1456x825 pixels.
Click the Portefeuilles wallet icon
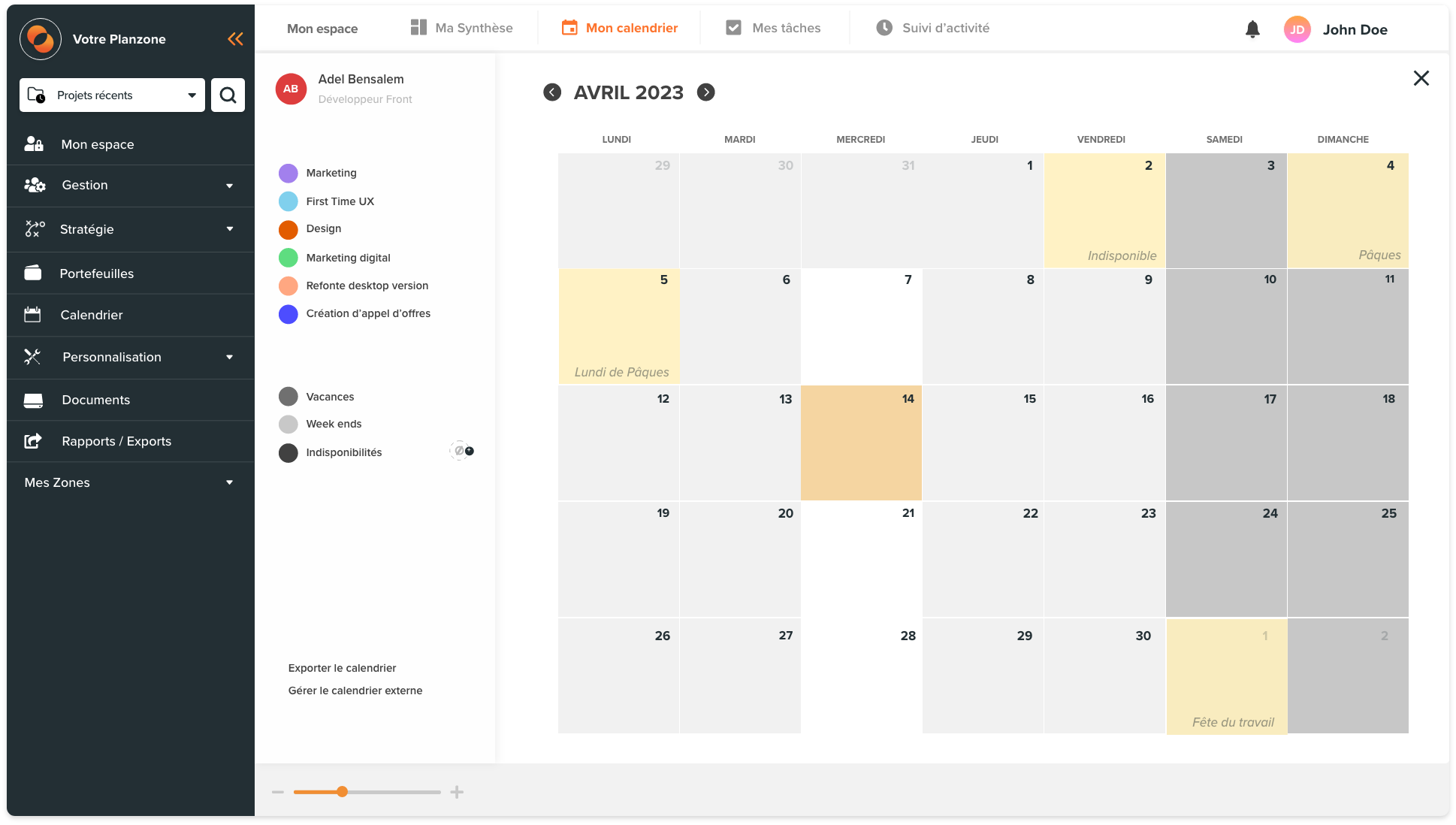pyautogui.click(x=33, y=273)
